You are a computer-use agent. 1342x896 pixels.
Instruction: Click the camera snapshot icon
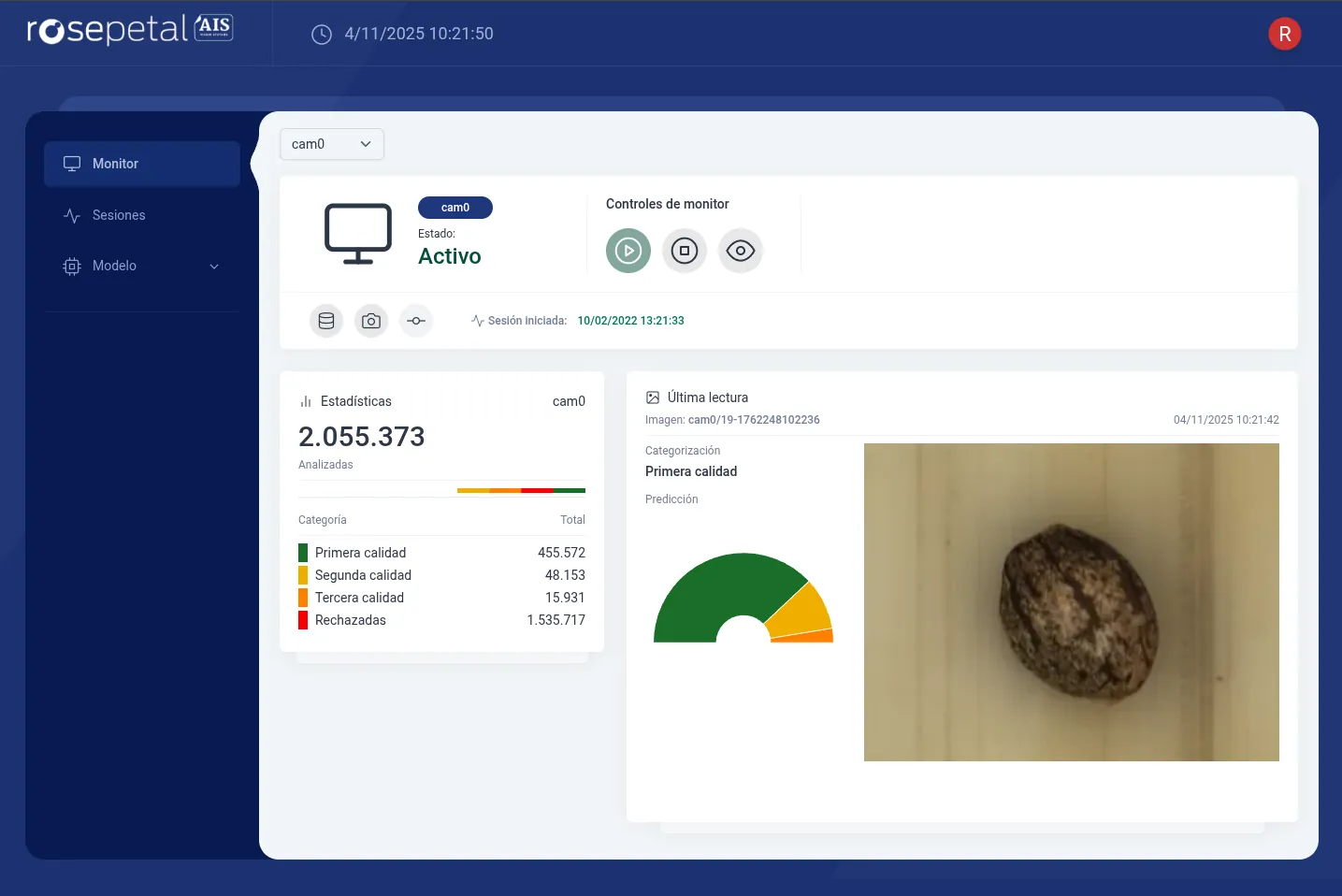(x=371, y=321)
